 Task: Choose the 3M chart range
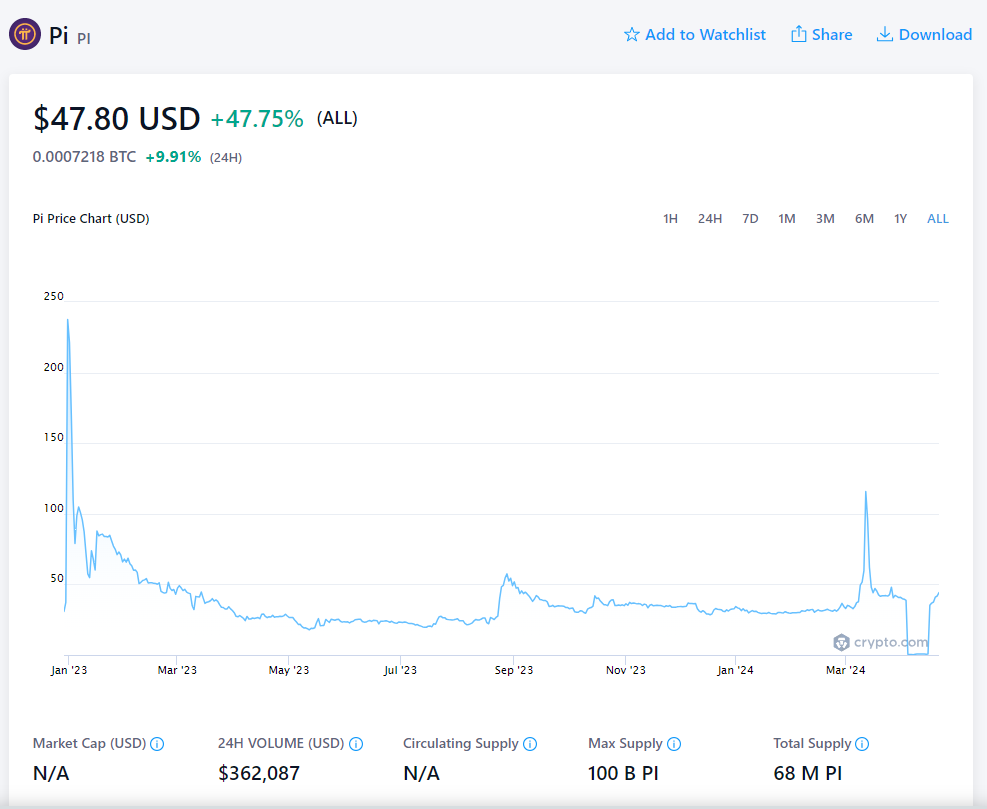point(825,218)
